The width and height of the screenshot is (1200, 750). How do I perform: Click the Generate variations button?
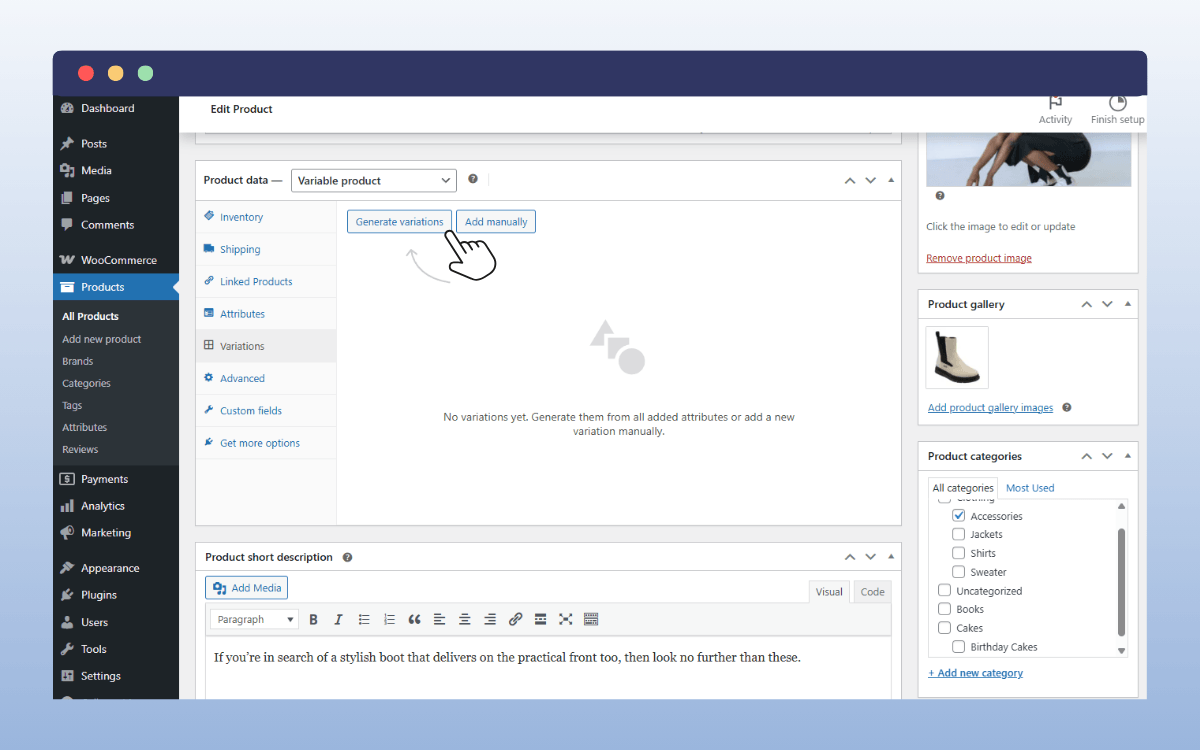pyautogui.click(x=399, y=222)
